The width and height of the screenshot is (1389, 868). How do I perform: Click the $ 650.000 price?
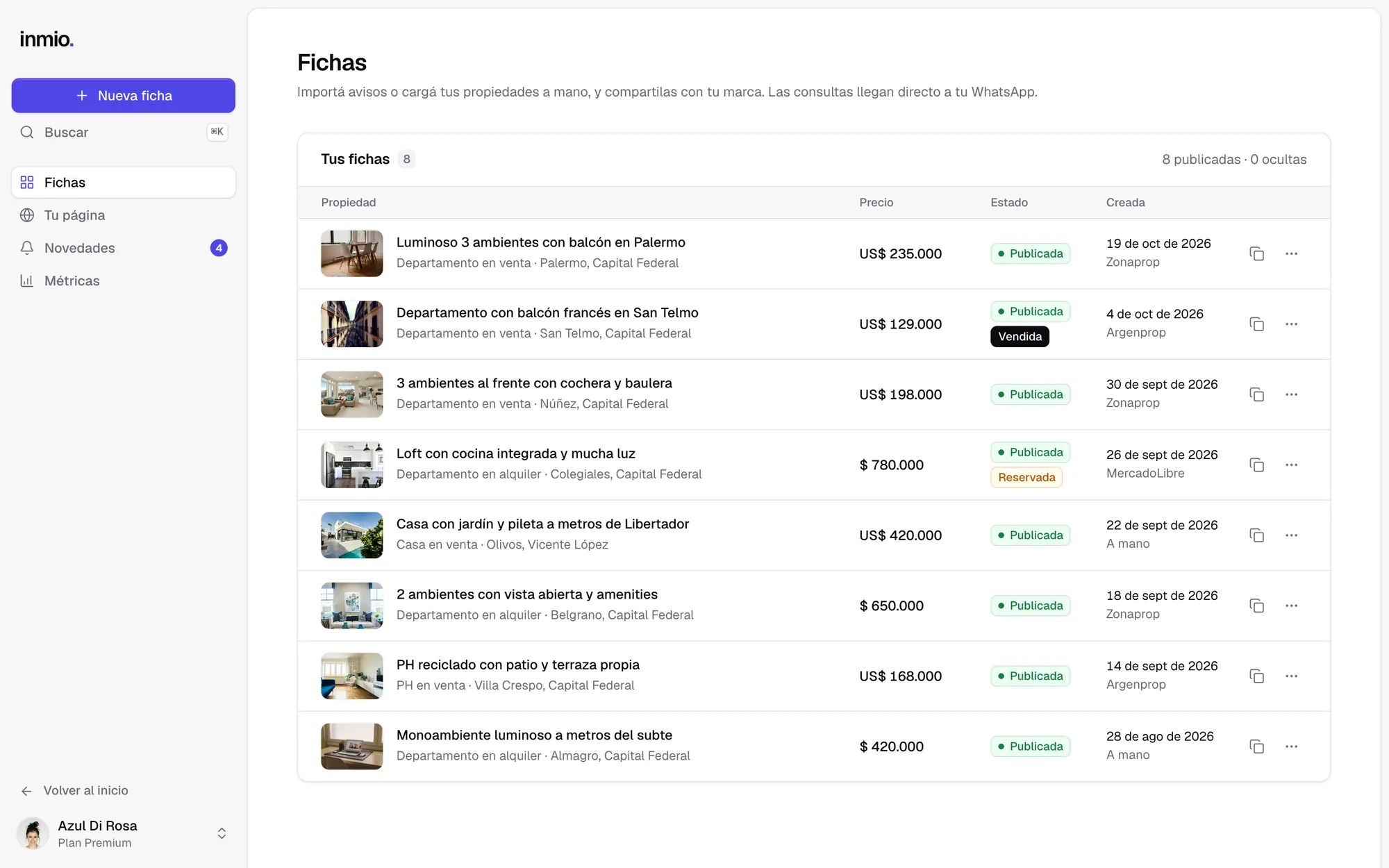pos(891,606)
